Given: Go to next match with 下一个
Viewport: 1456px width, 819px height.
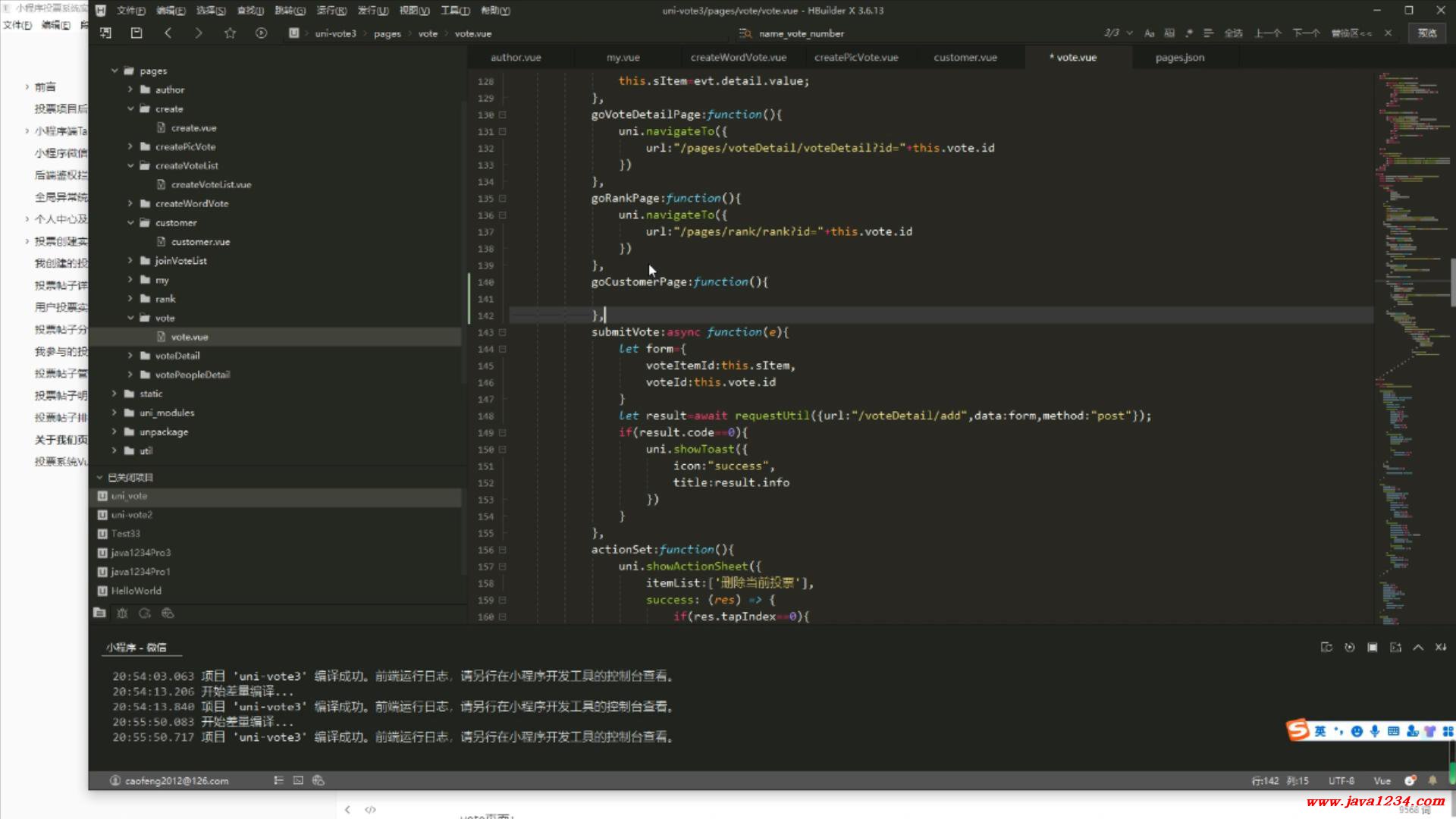Looking at the screenshot, I should pyautogui.click(x=1306, y=33).
